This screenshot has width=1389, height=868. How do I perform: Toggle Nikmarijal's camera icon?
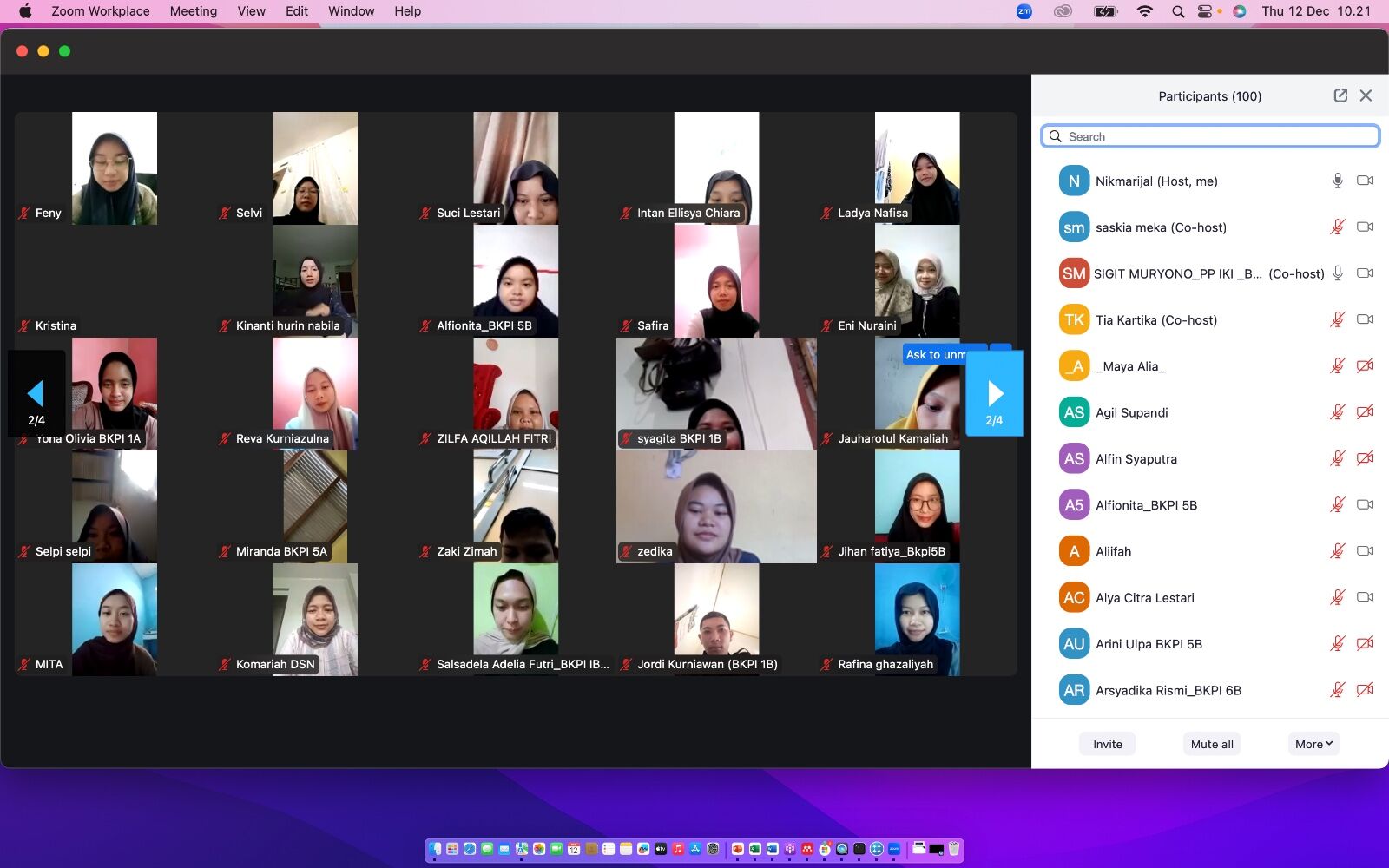[1365, 181]
